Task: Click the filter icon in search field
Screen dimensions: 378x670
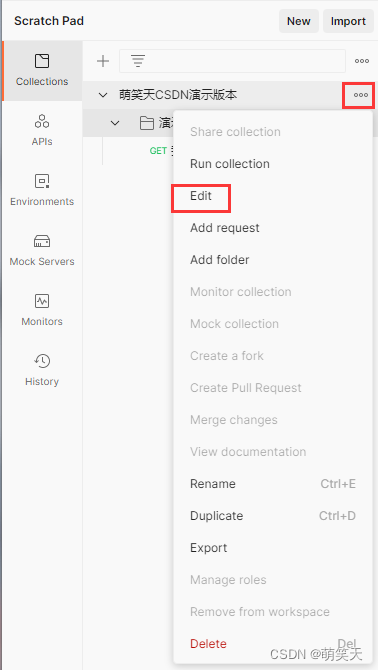Action: [137, 61]
